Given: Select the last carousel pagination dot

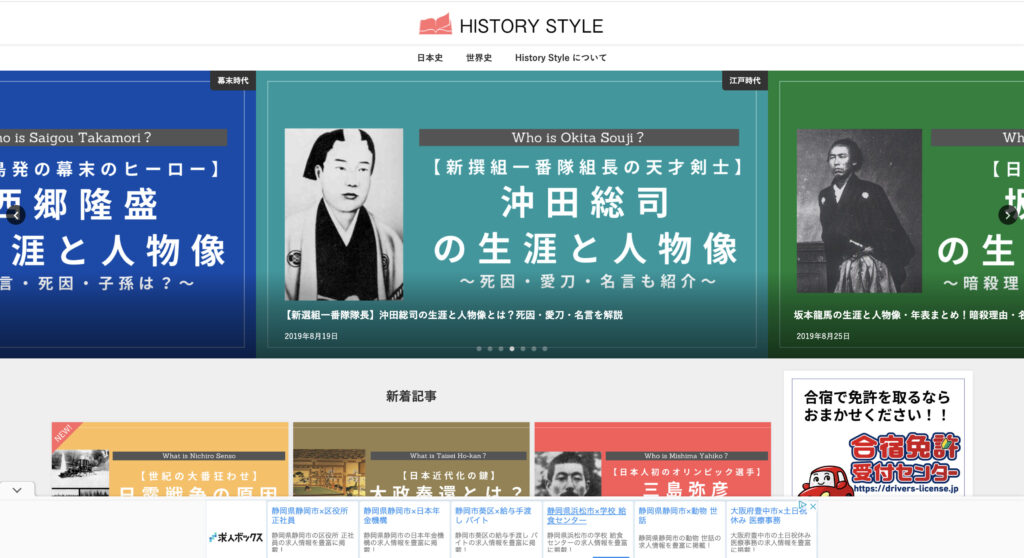Looking at the screenshot, I should point(545,349).
